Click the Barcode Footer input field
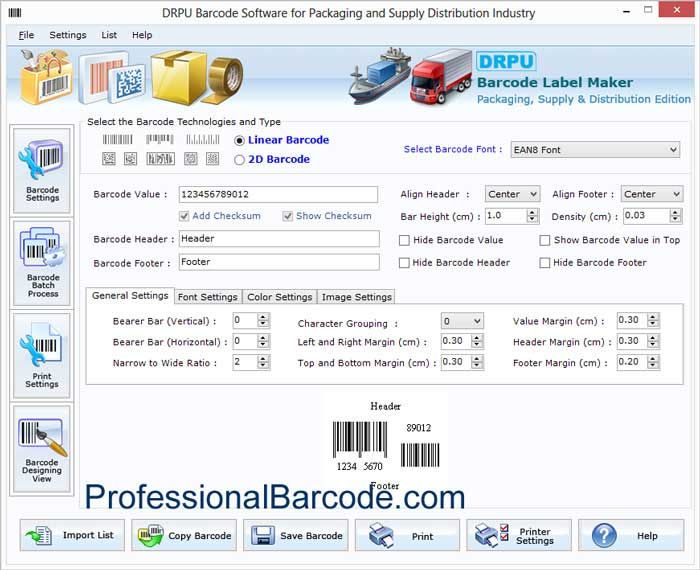Viewport: 700px width, 570px height. 279,262
